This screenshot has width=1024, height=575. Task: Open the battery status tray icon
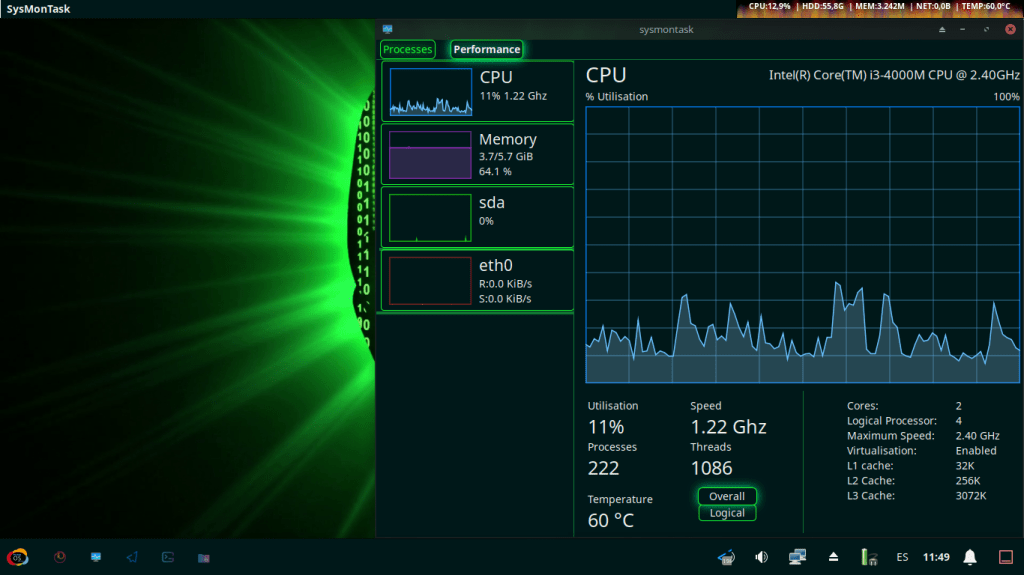869,557
